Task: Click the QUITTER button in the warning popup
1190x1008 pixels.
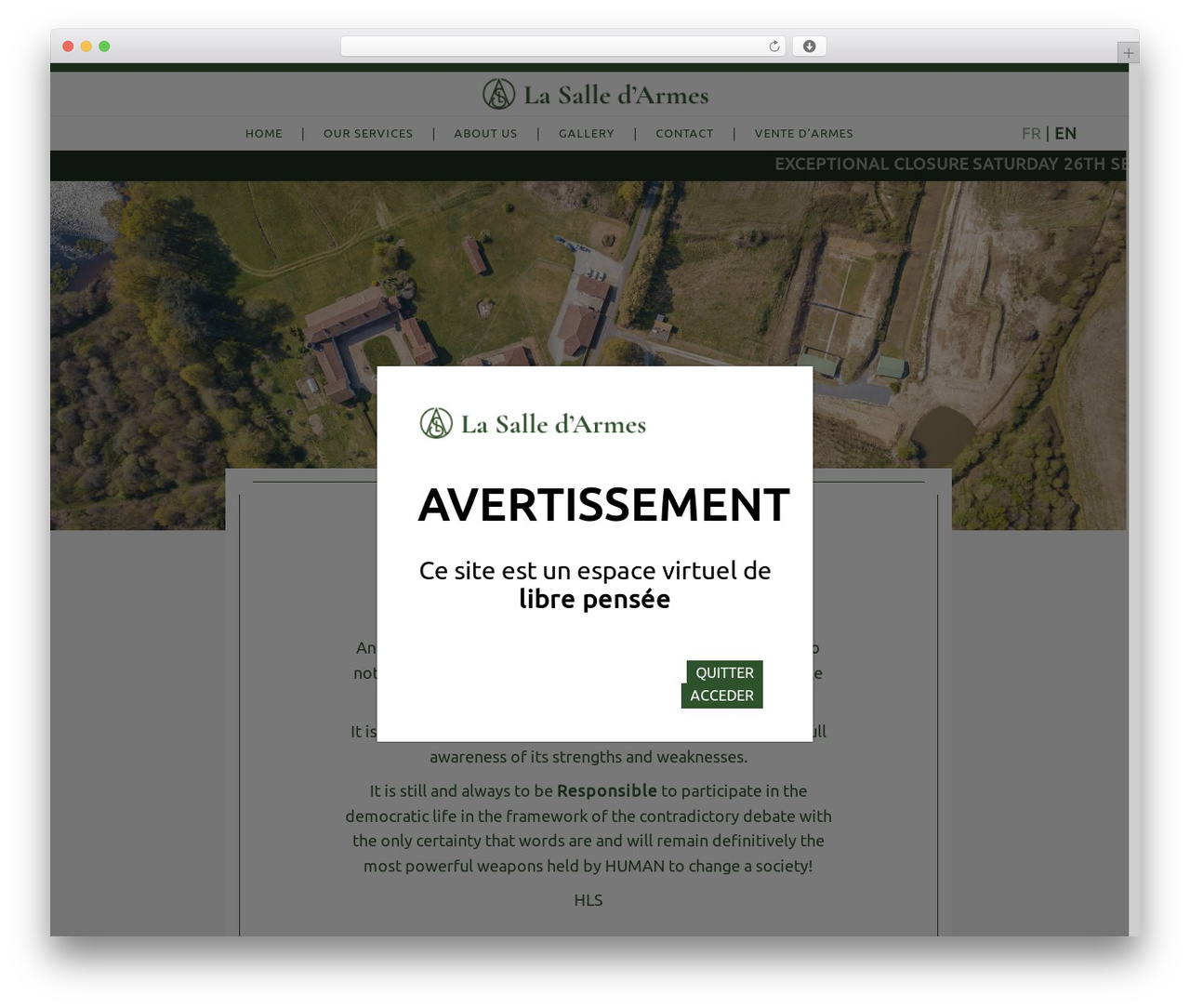Action: [x=724, y=672]
